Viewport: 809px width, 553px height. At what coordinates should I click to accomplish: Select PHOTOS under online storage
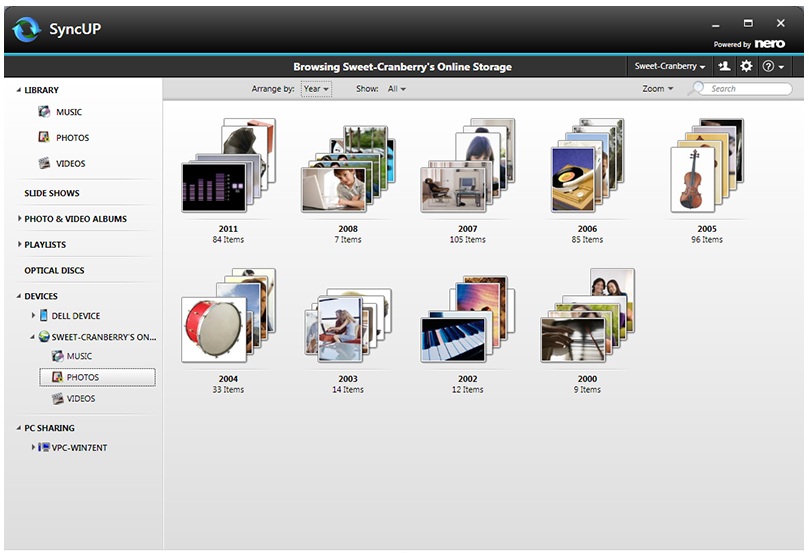click(x=83, y=377)
